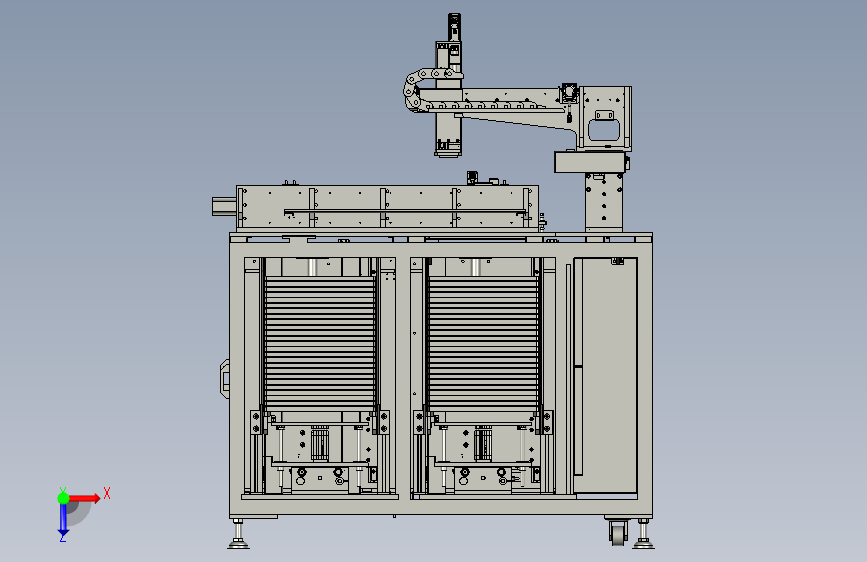
Task: Select the robot support column
Action: click(604, 202)
